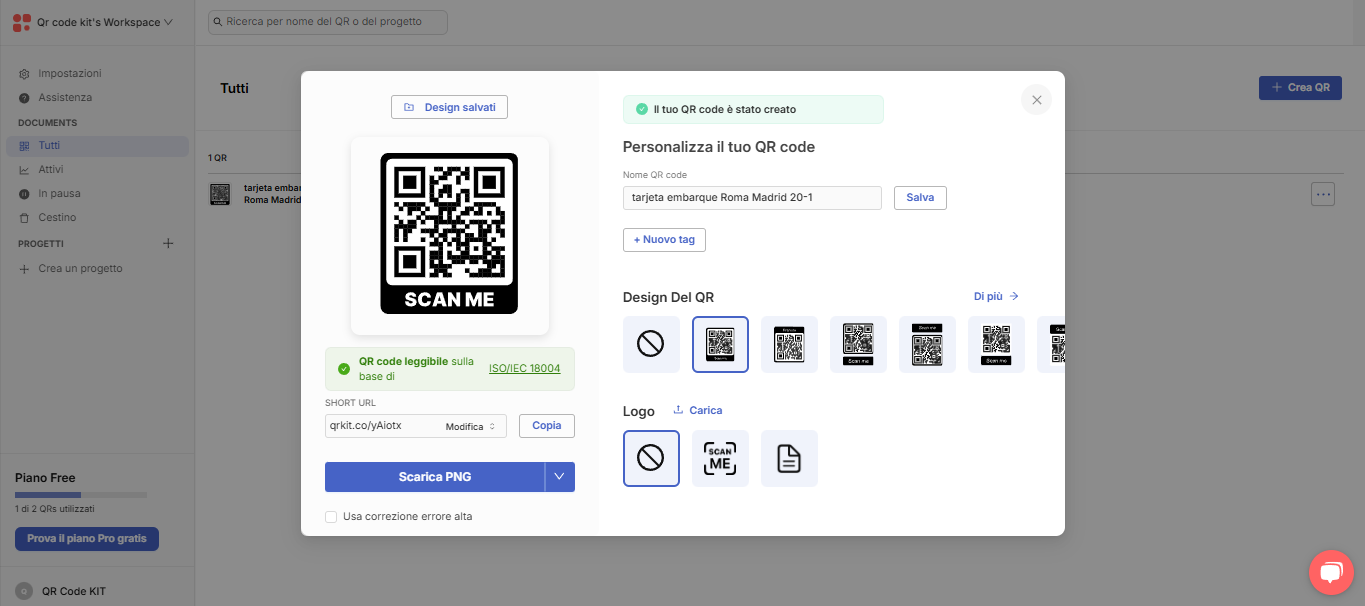The width and height of the screenshot is (1365, 606).
Task: Click the Copia short URL button
Action: click(x=547, y=426)
